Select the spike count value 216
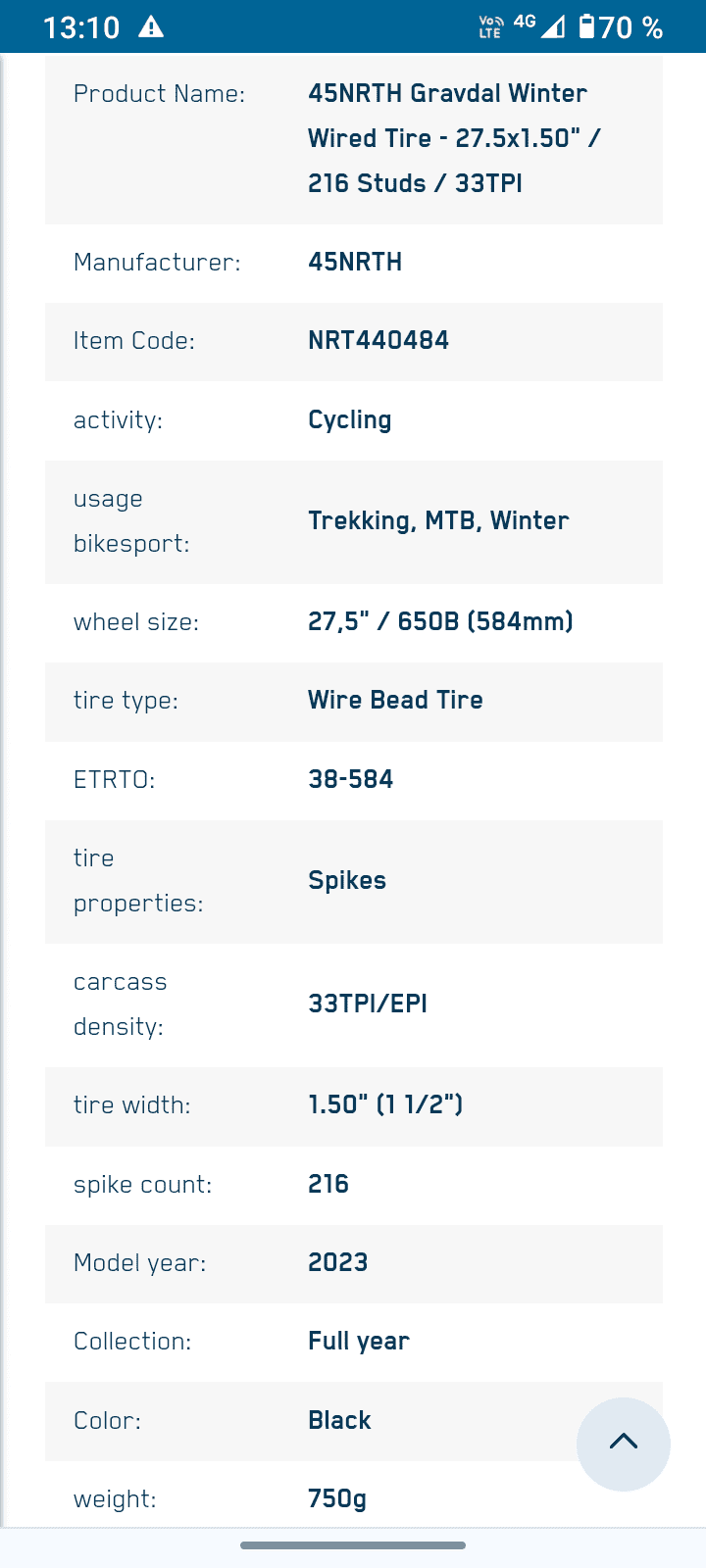 (328, 1184)
